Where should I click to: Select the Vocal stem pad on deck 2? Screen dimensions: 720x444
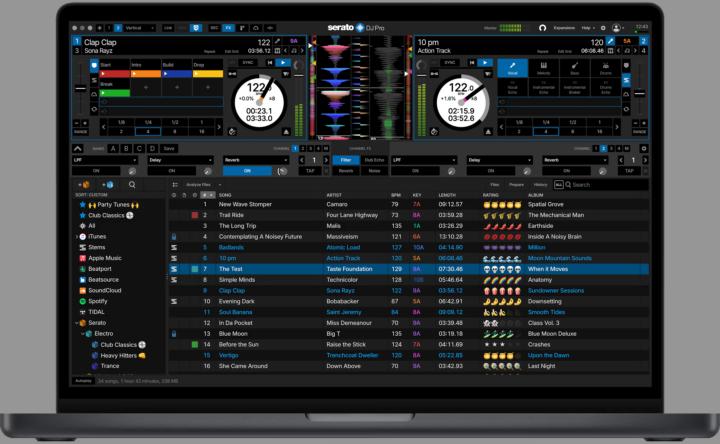pyautogui.click(x=512, y=68)
